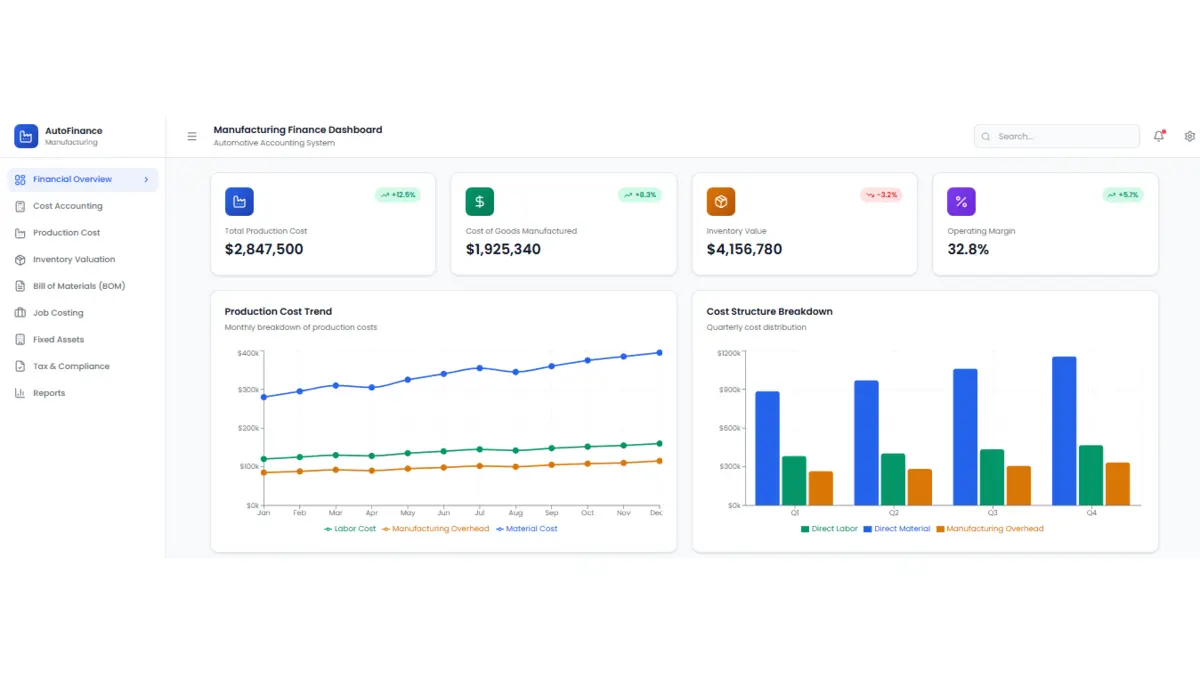Open Tax & Compliance page
The width and height of the screenshot is (1200, 675).
[x=70, y=366]
